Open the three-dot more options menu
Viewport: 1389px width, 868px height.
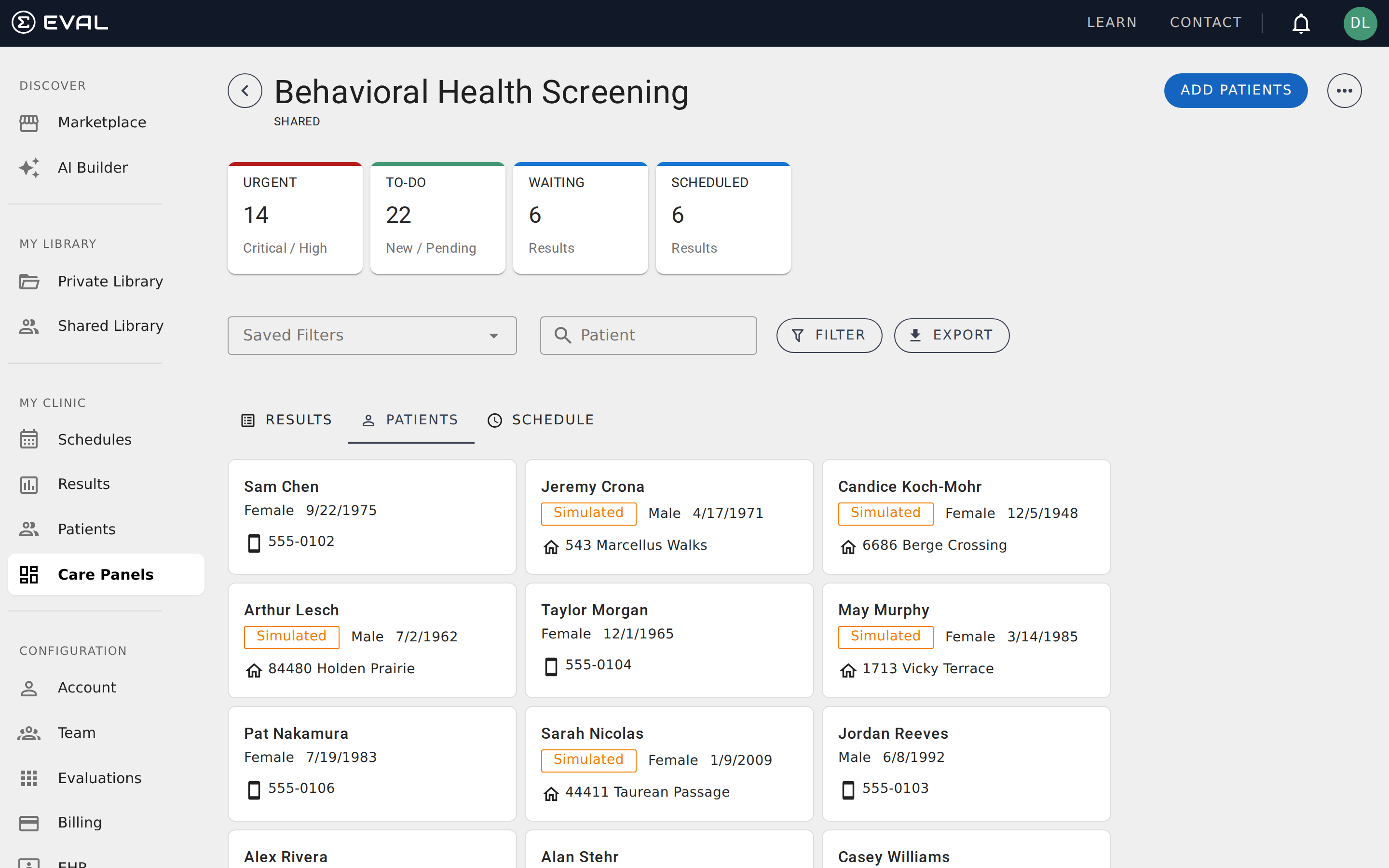pos(1345,90)
